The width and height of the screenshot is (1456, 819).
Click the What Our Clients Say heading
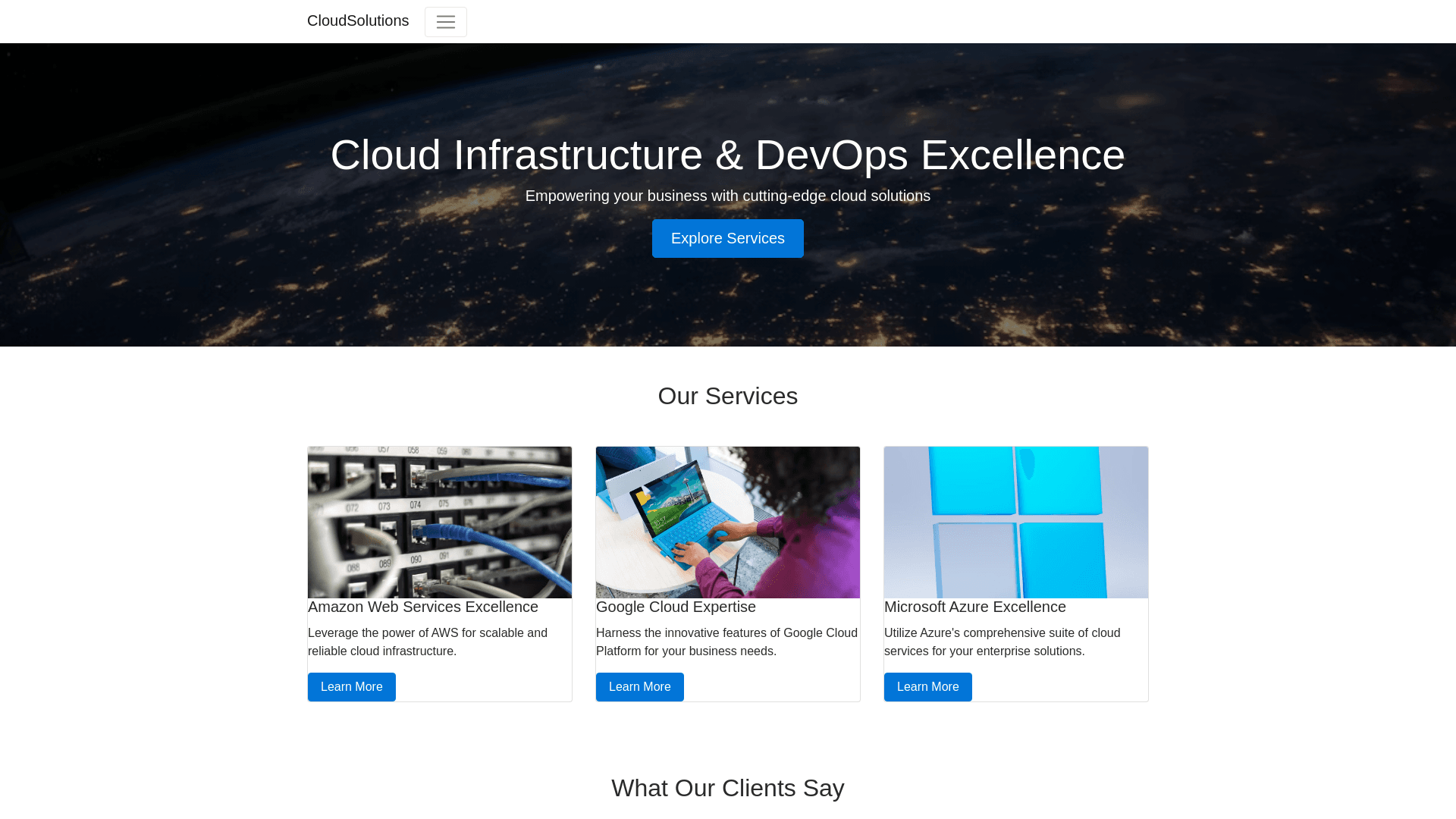point(727,789)
